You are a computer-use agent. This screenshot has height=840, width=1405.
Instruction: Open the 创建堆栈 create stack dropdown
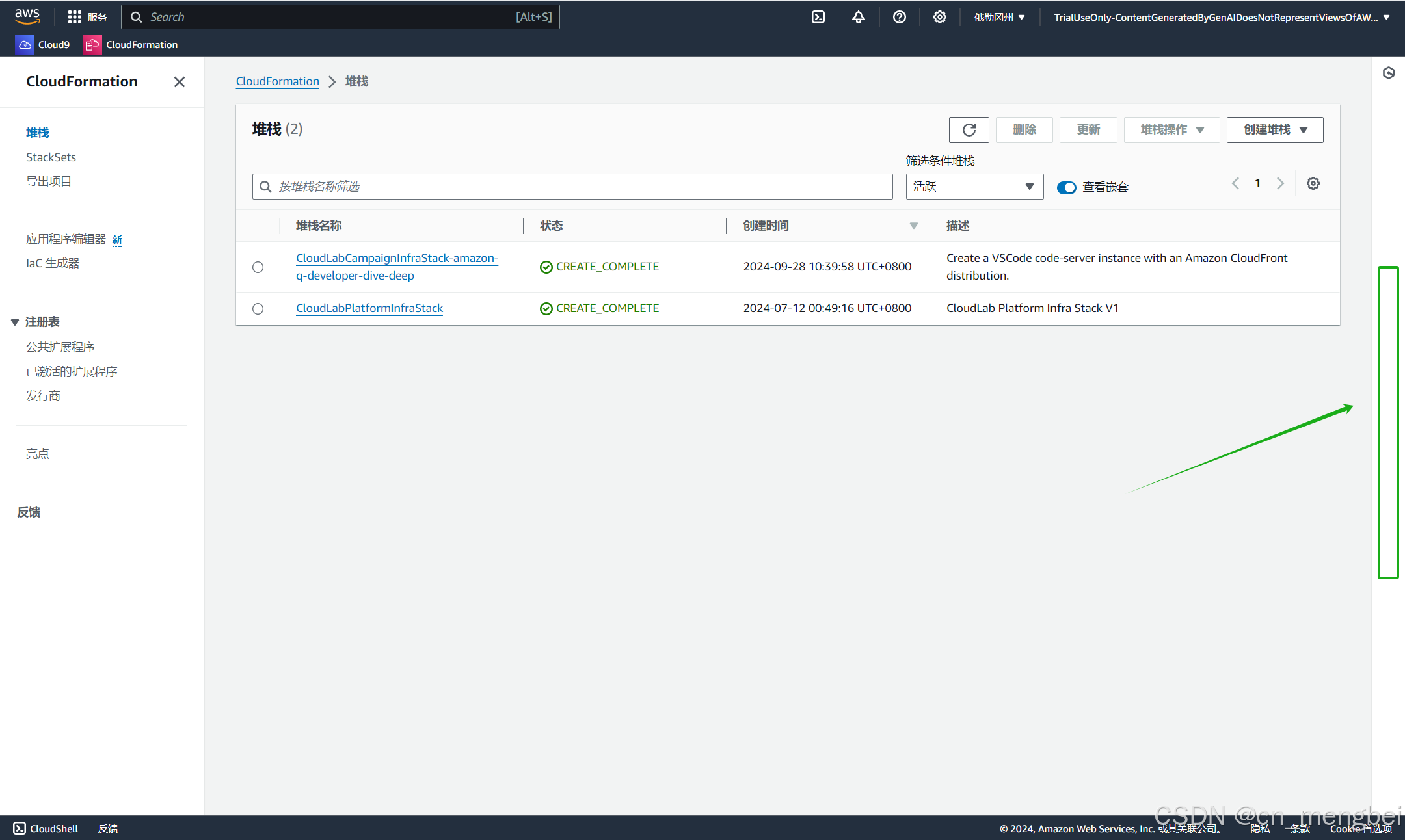[1275, 130]
